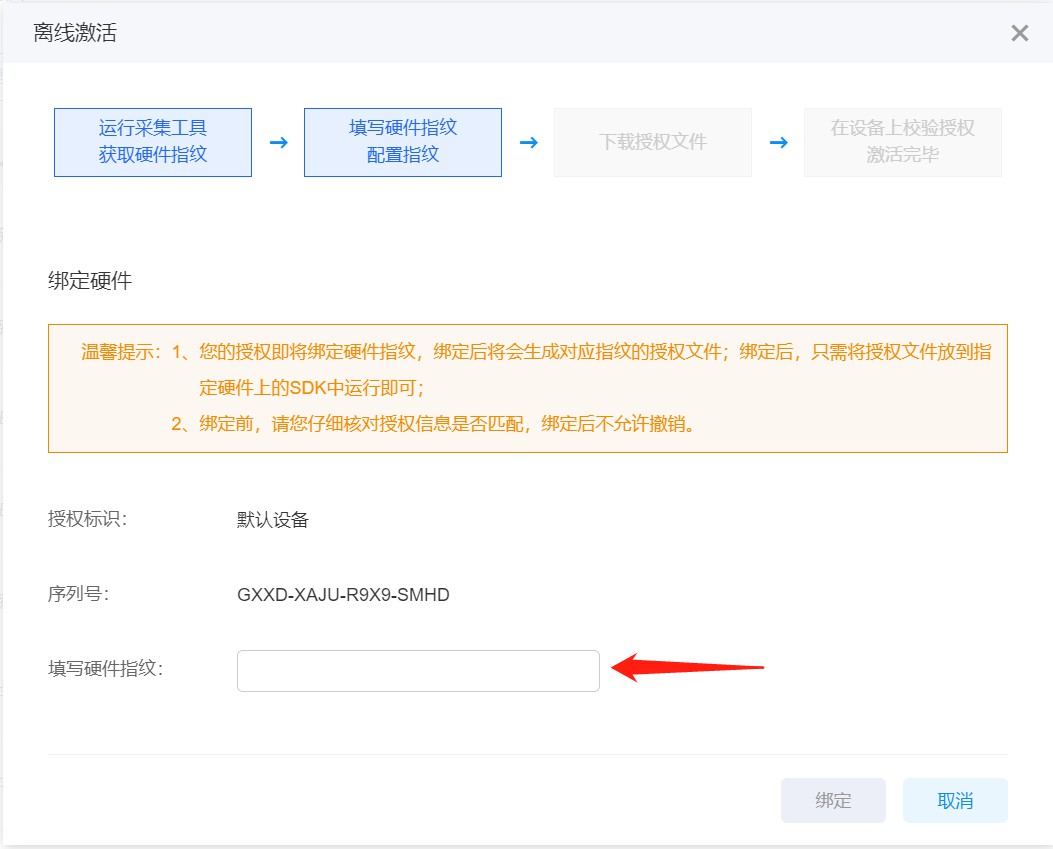This screenshot has height=849, width=1053.
Task: Click notice line 定硬件上的SDK中运行即可
Action: tap(312, 388)
